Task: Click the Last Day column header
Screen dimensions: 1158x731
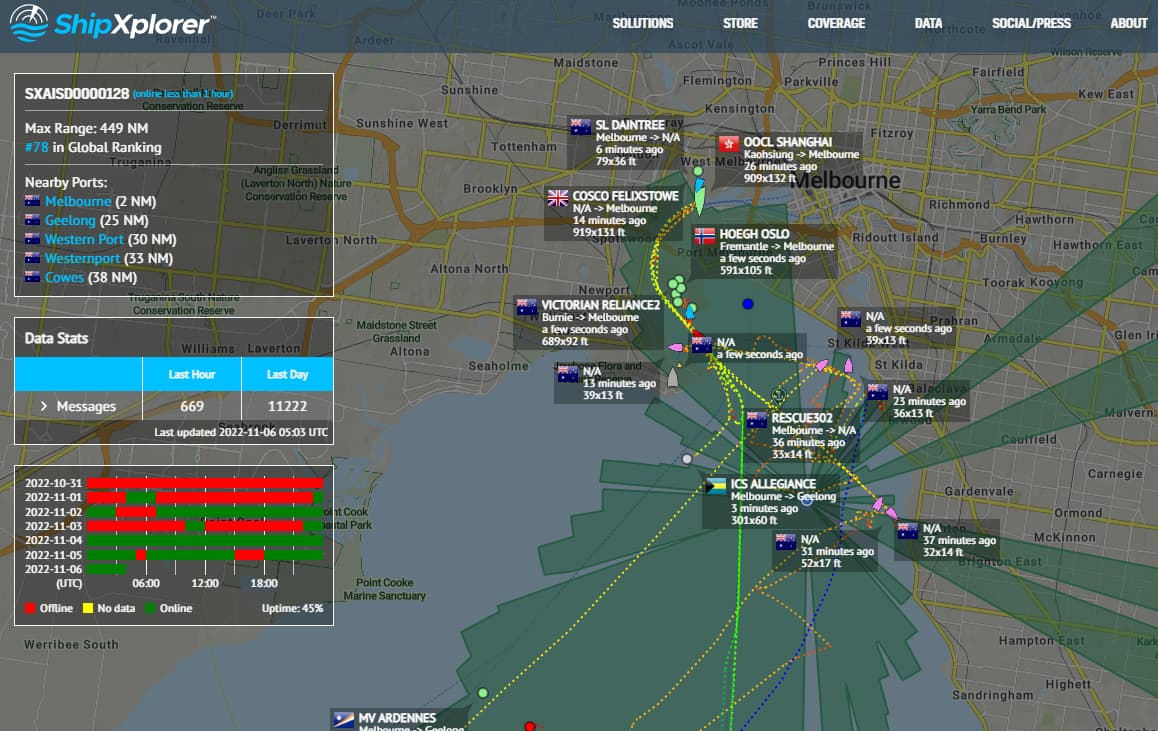Action: tap(287, 374)
